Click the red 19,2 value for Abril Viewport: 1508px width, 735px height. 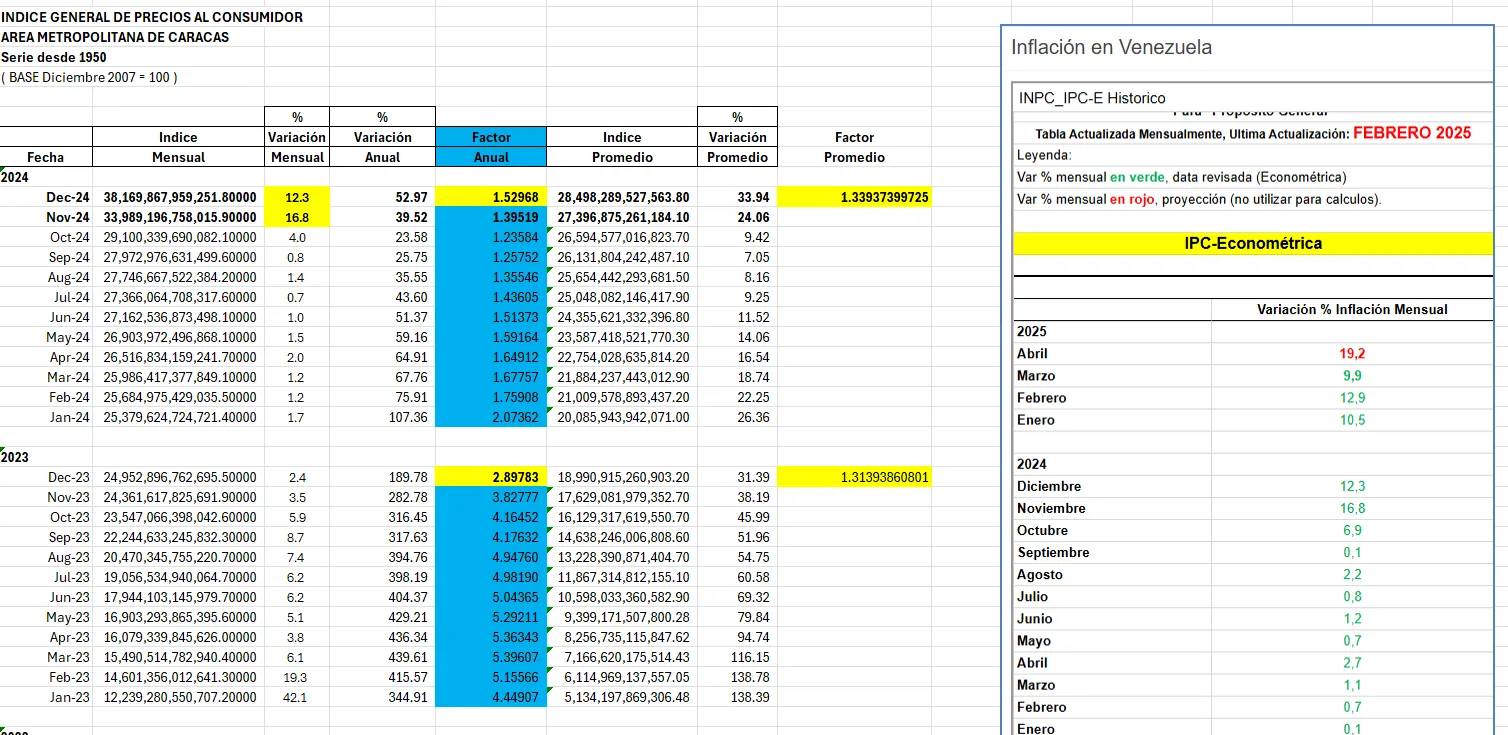point(1352,354)
